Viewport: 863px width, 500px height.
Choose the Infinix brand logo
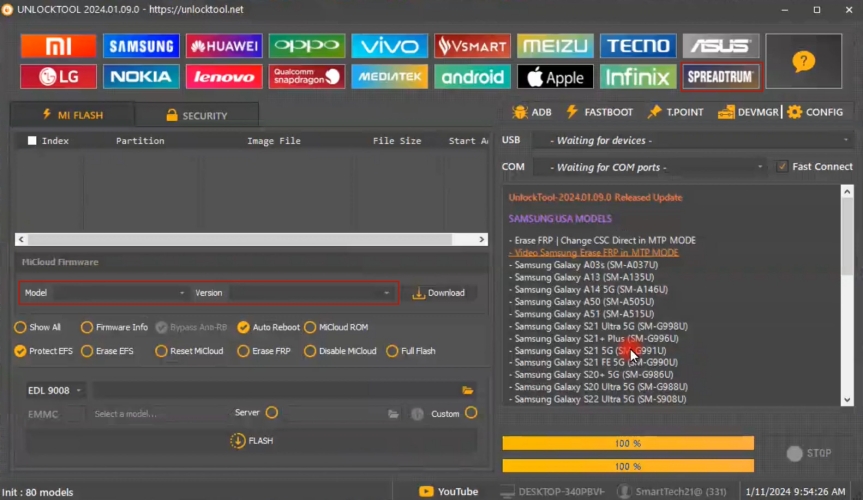pyautogui.click(x=638, y=77)
